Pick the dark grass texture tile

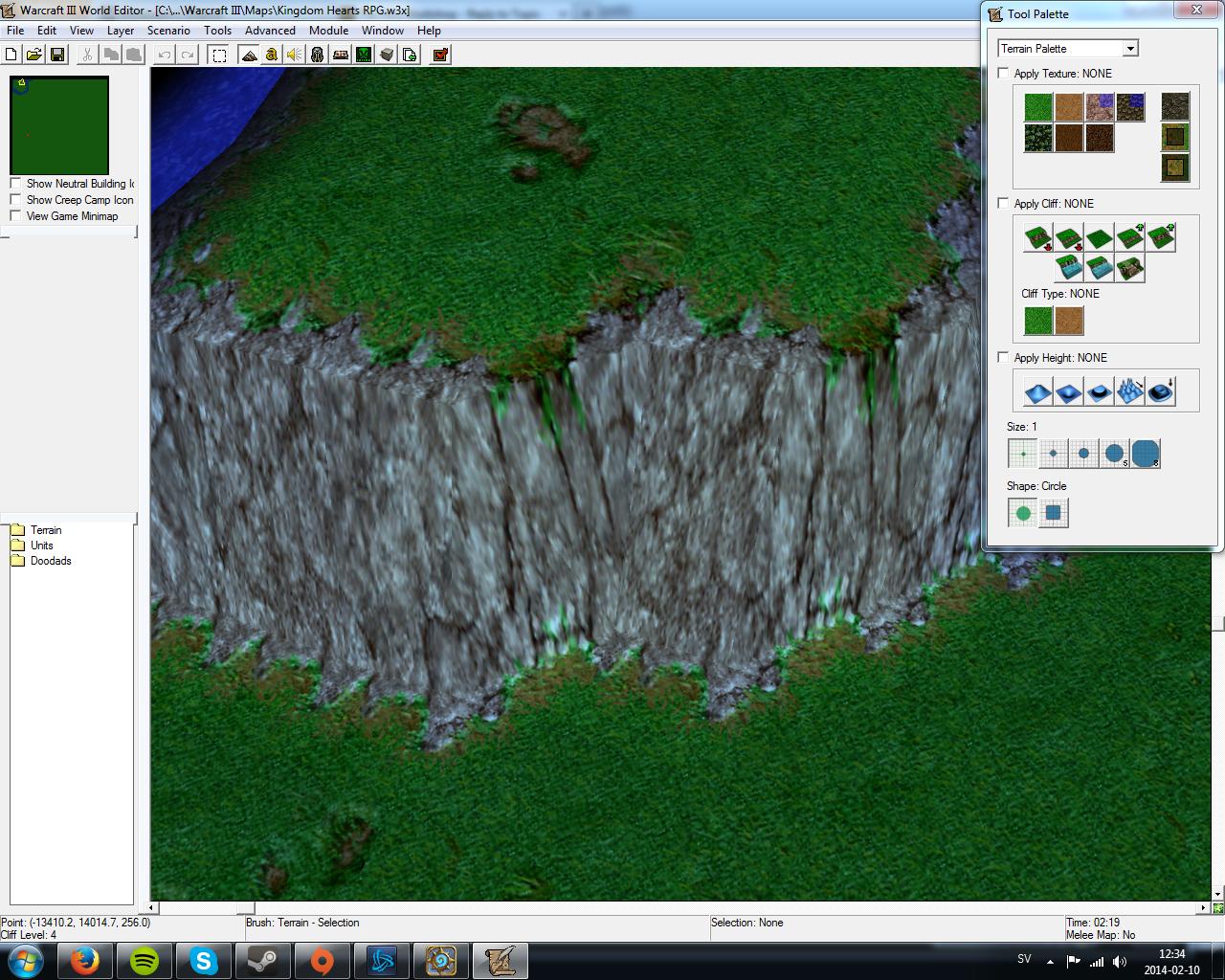tap(1038, 138)
